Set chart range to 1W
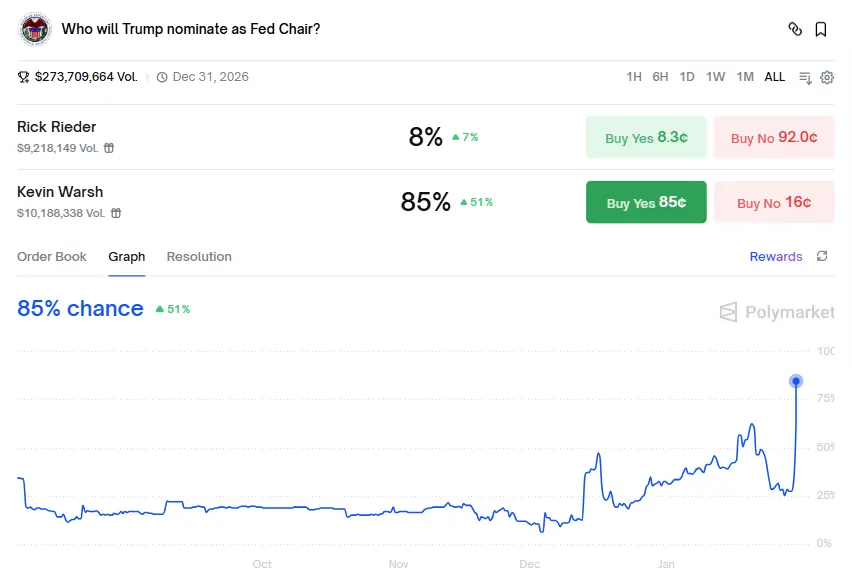Image resolution: width=852 pixels, height=585 pixels. click(715, 77)
